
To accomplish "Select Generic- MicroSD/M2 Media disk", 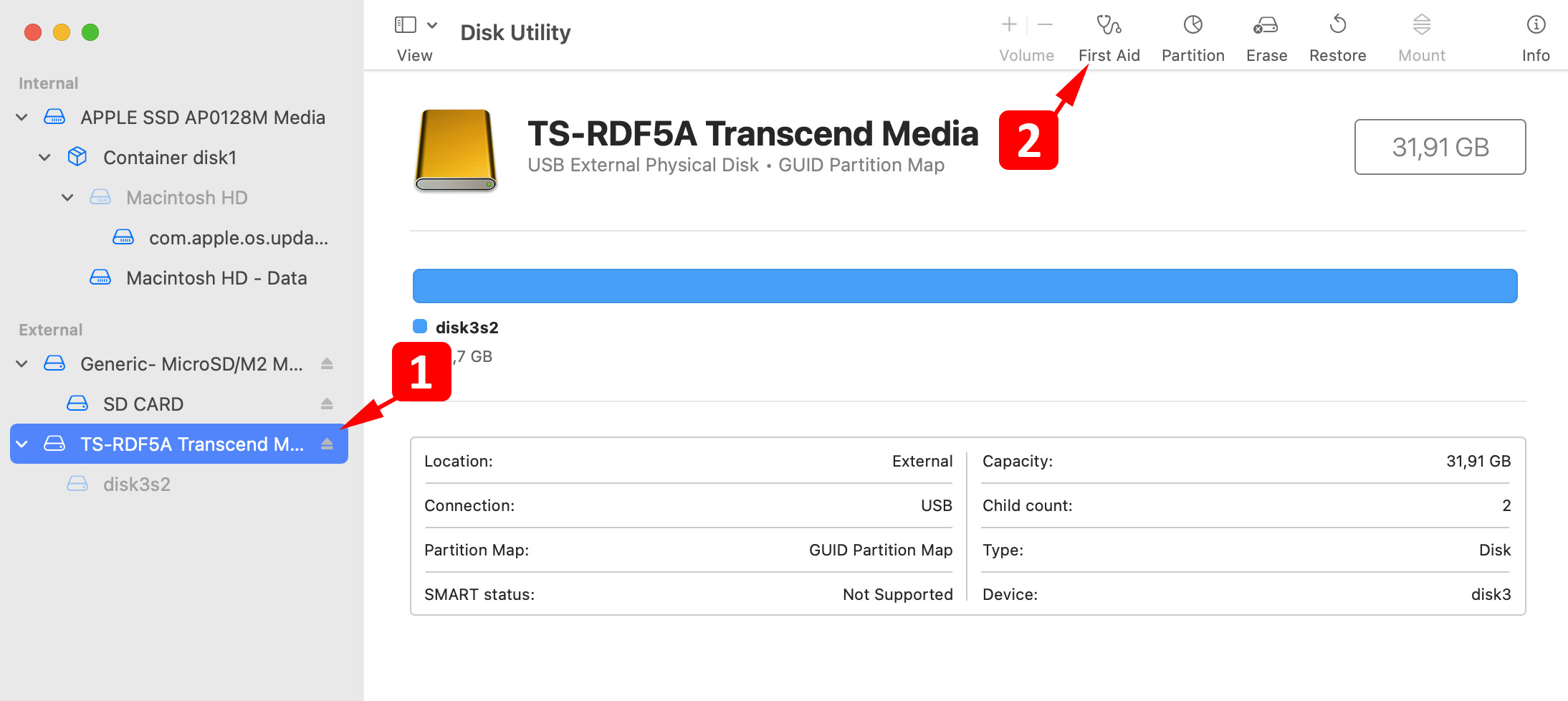I will click(179, 364).
